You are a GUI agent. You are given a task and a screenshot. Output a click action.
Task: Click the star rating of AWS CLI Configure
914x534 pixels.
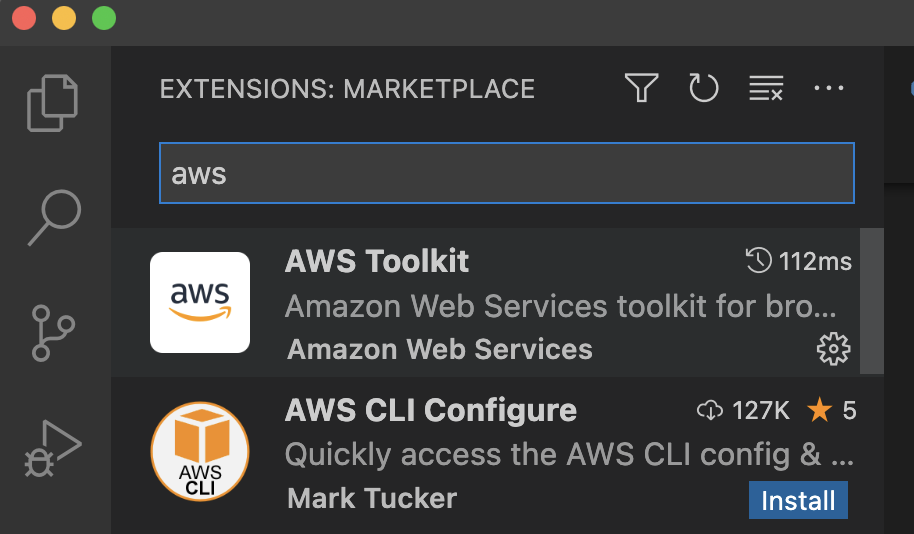pyautogui.click(x=831, y=410)
